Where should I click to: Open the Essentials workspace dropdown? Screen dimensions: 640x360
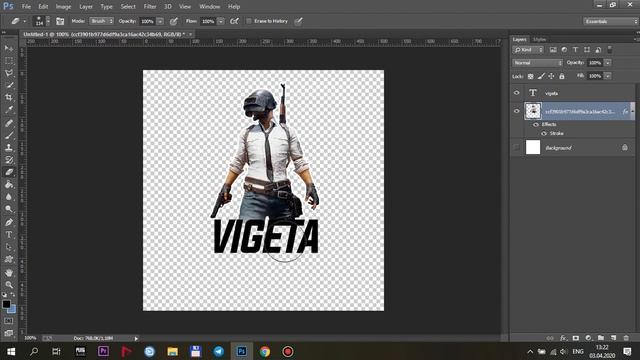610,21
